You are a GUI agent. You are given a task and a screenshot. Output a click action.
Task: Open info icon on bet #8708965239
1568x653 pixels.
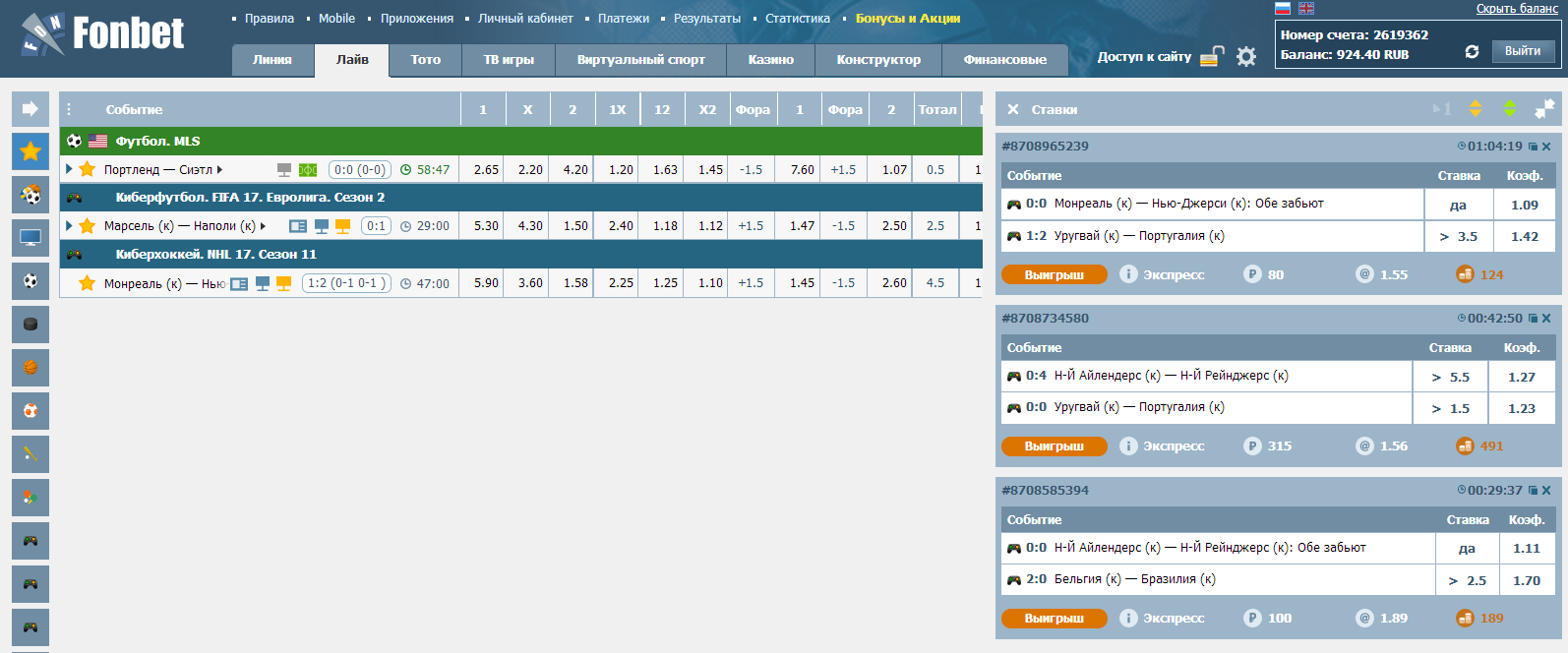[1128, 274]
